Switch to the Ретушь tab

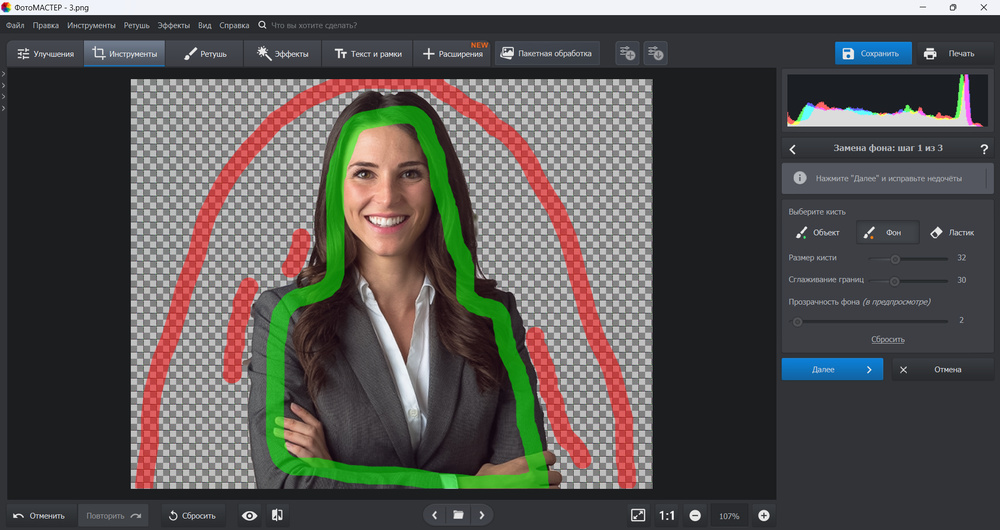(205, 54)
